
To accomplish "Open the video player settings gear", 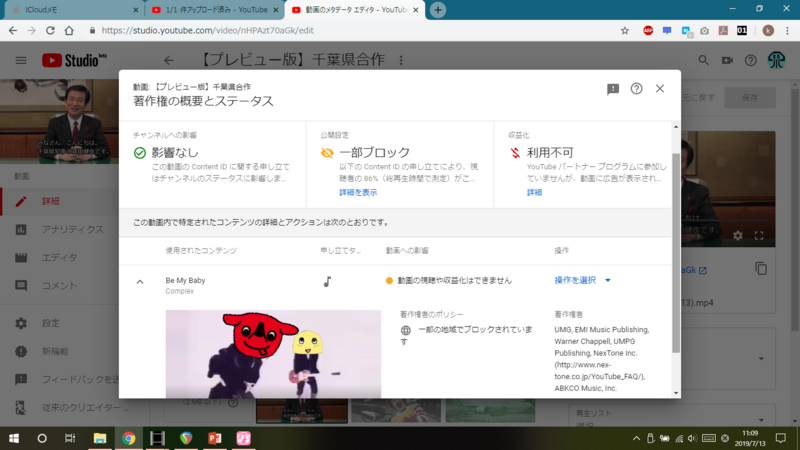I will [738, 236].
